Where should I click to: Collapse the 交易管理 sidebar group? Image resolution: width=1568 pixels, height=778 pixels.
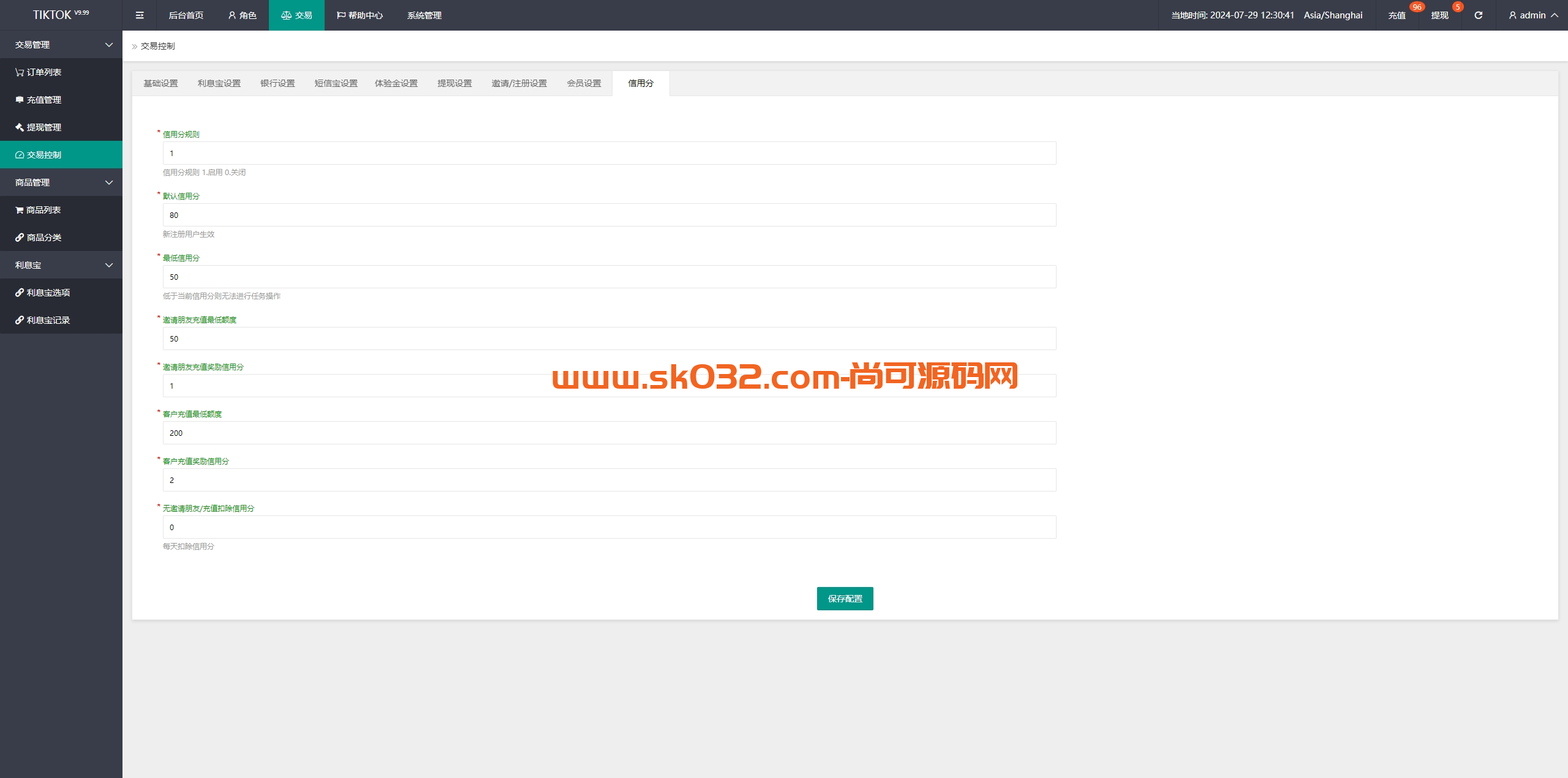click(61, 45)
